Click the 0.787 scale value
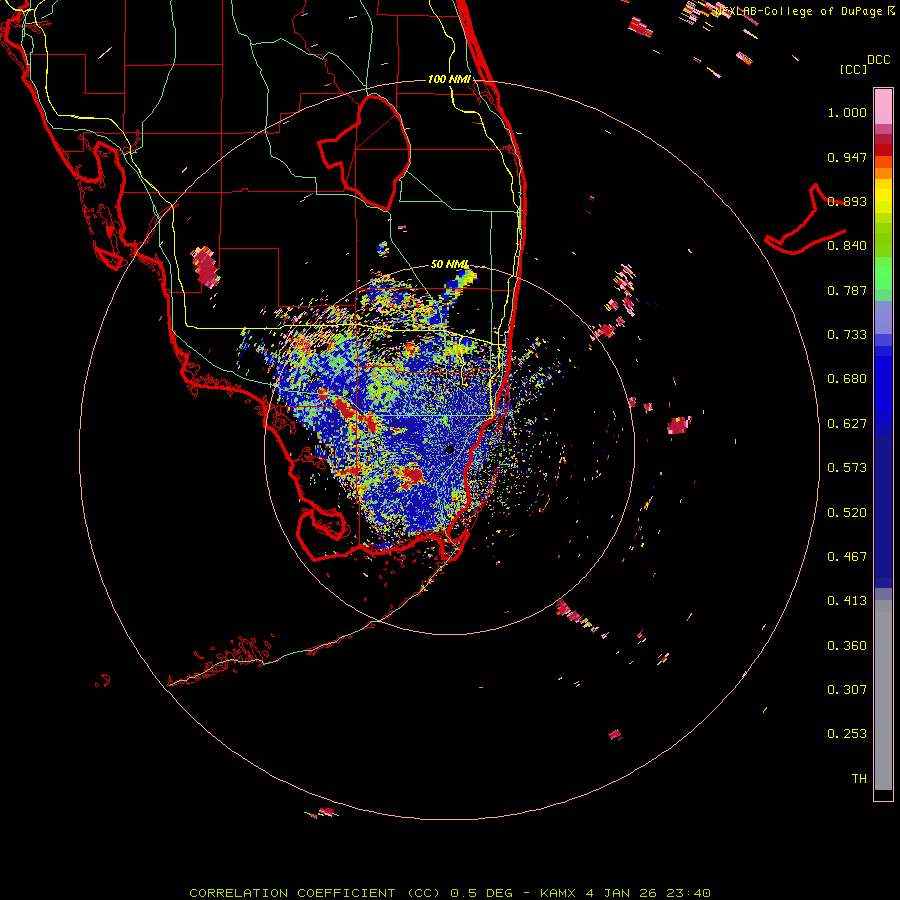 tap(847, 290)
